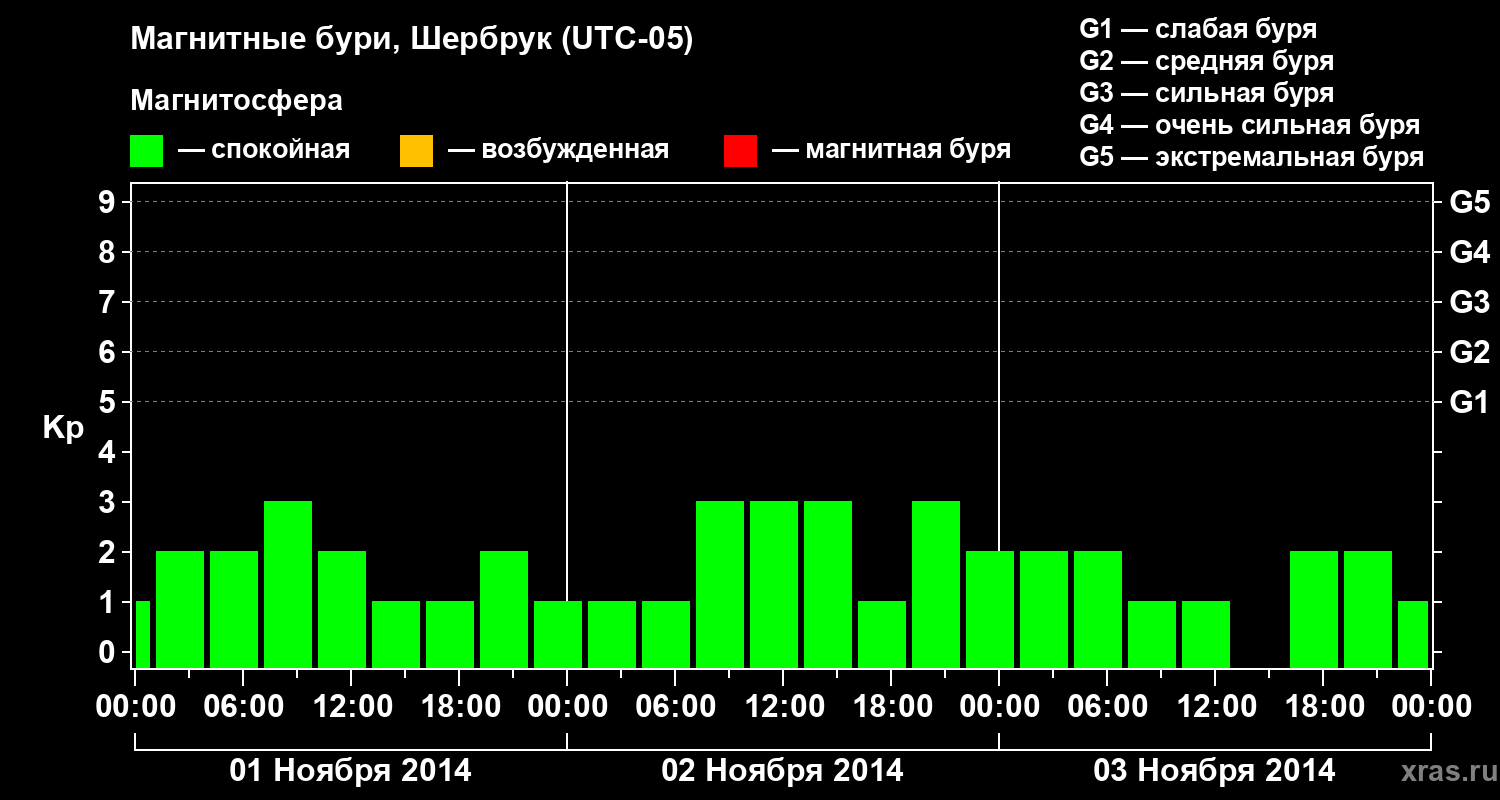Click the right-axis "G2" tick label
This screenshot has width=1500, height=800.
point(1469,353)
